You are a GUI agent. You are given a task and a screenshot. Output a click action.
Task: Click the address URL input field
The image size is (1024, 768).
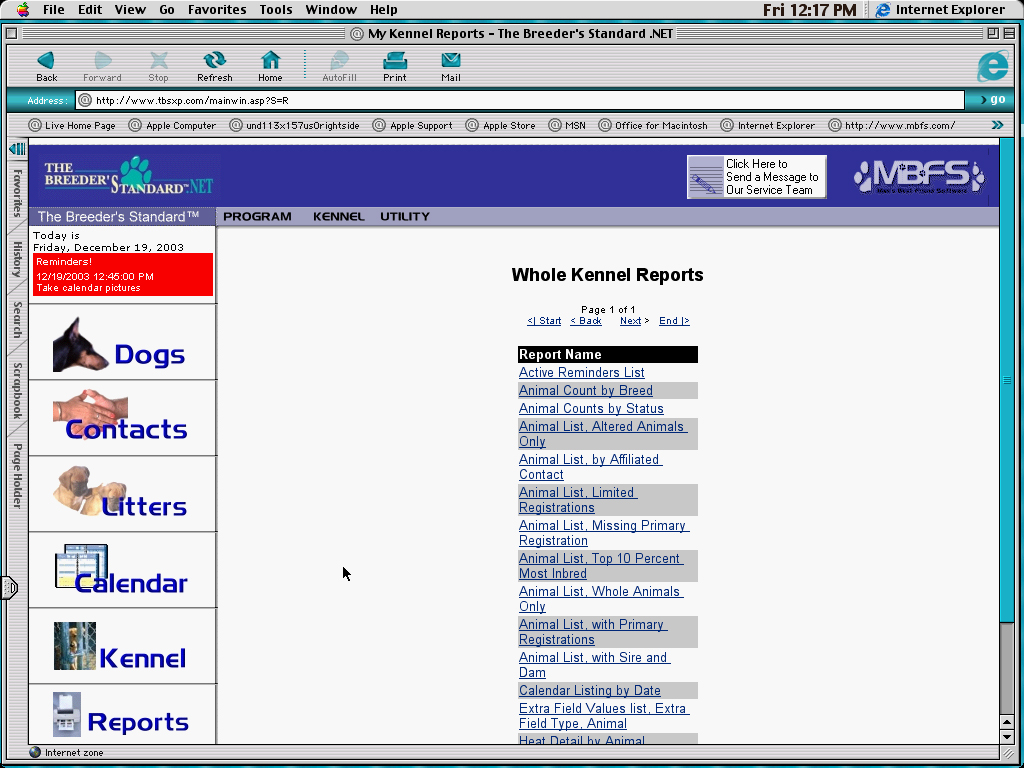520,100
